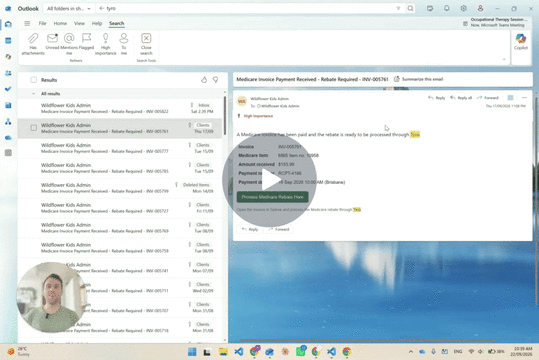Image resolution: width=539 pixels, height=360 pixels.
Task: Open the email for INV-005769
Action: coord(120,228)
